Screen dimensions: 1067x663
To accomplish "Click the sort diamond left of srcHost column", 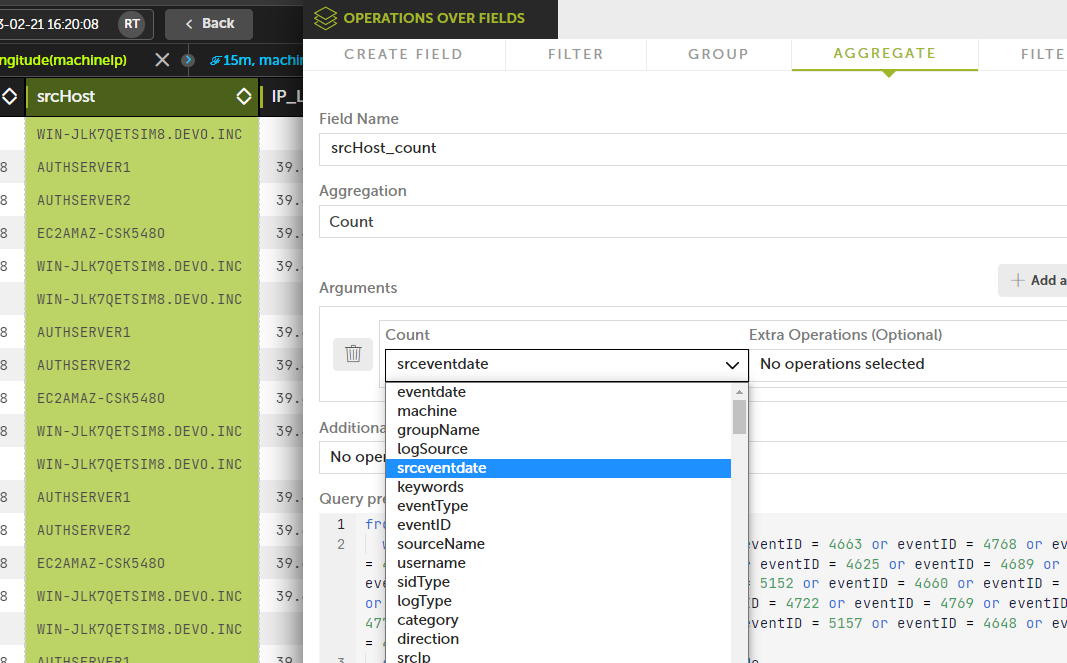I will tap(9, 97).
